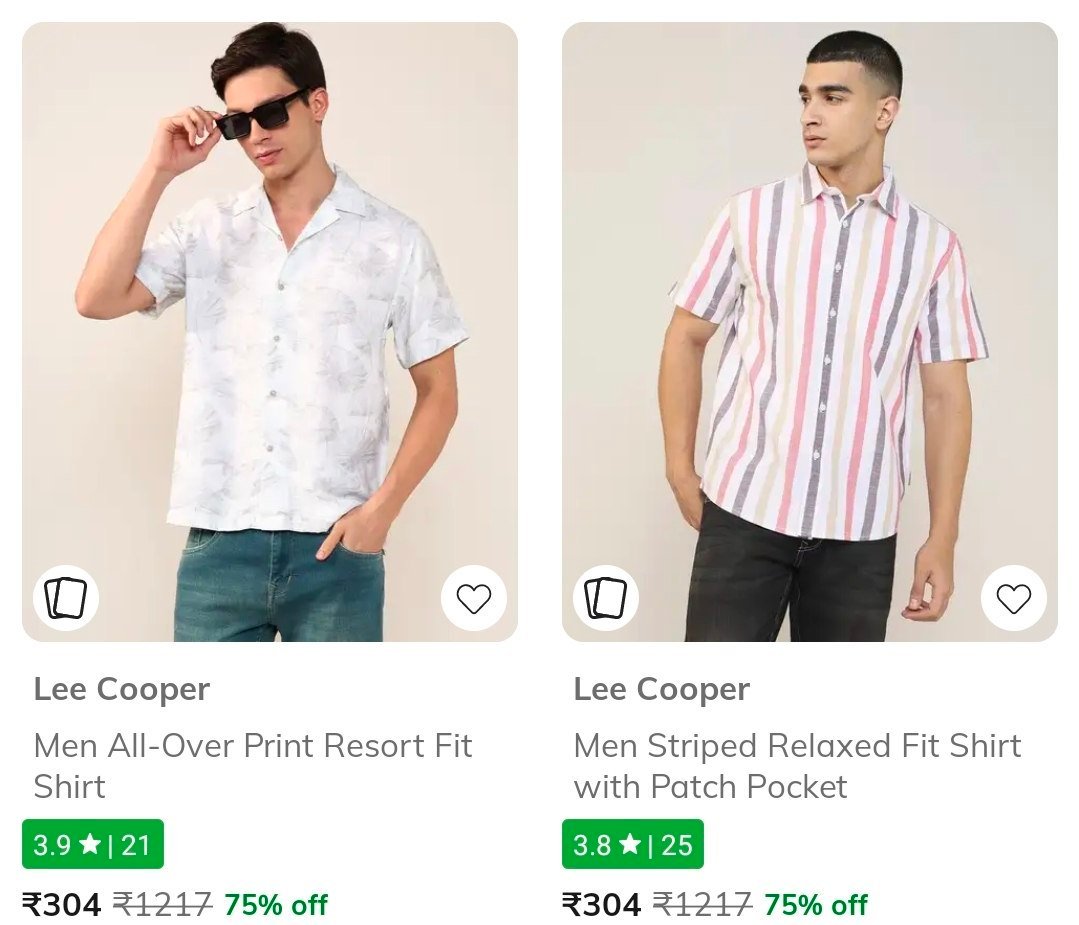Wishlist the All-Over Print Resort Fit Shirt
This screenshot has width=1079, height=925.
tap(473, 598)
